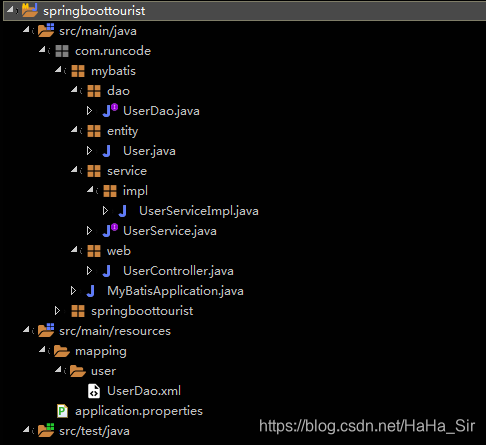Click the src/test/java folder icon
The width and height of the screenshot is (486, 445).
46,430
